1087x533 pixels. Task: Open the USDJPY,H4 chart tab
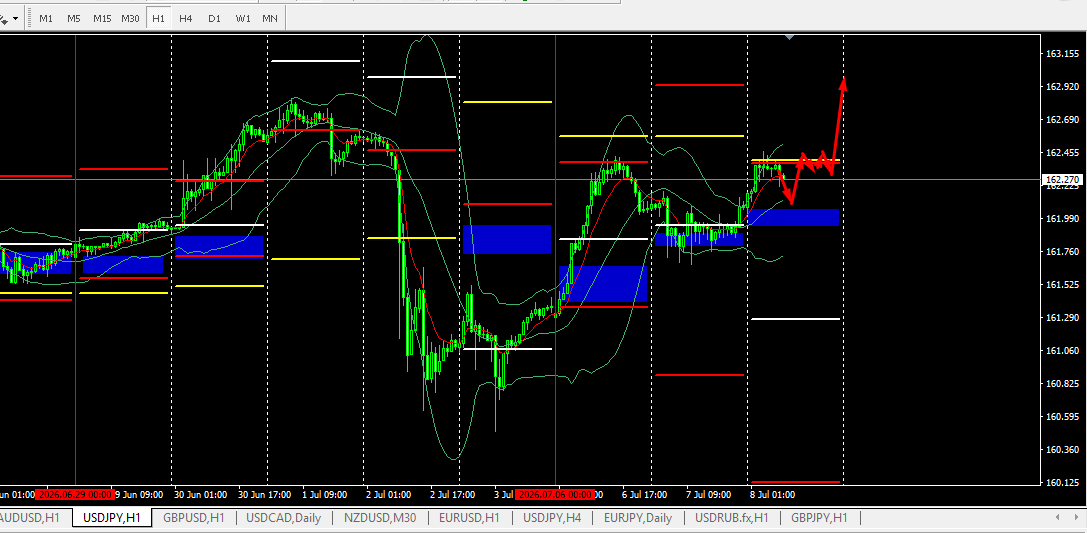[x=553, y=517]
